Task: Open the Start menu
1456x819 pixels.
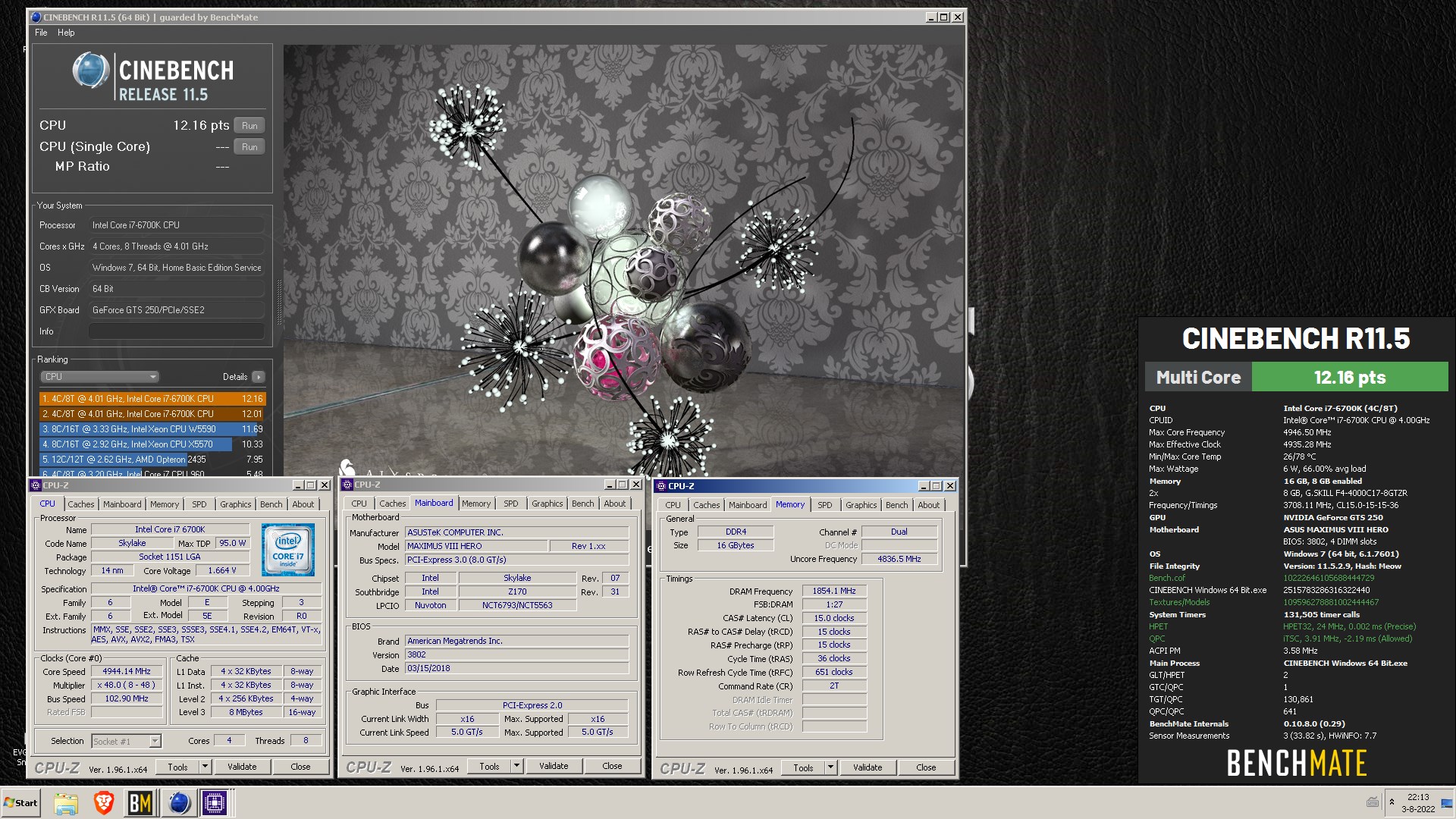Action: click(x=20, y=803)
